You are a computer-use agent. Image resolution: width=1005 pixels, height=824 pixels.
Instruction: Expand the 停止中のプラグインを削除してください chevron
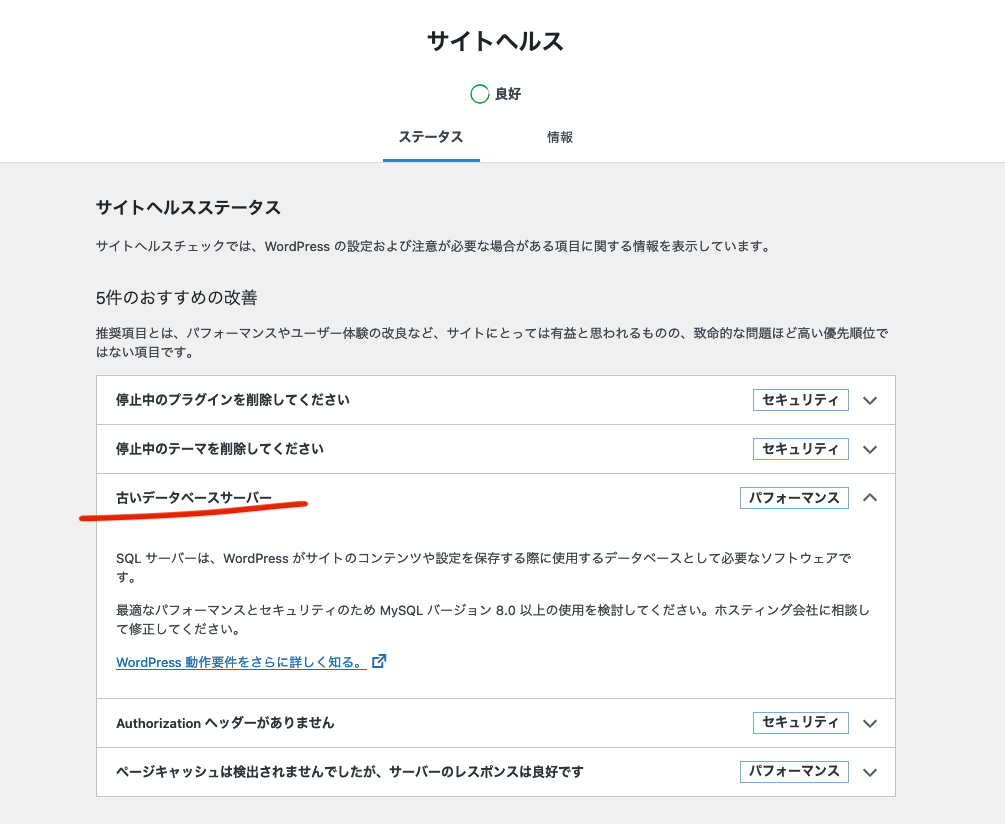click(870, 400)
